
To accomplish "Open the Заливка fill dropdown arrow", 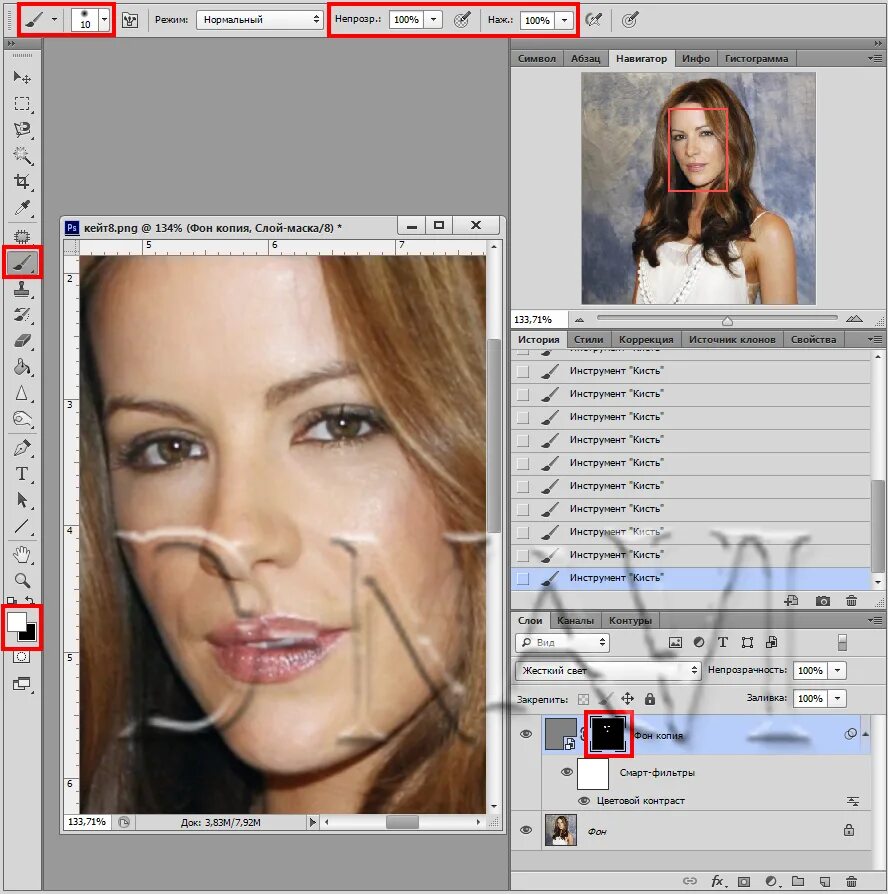I will coord(837,698).
